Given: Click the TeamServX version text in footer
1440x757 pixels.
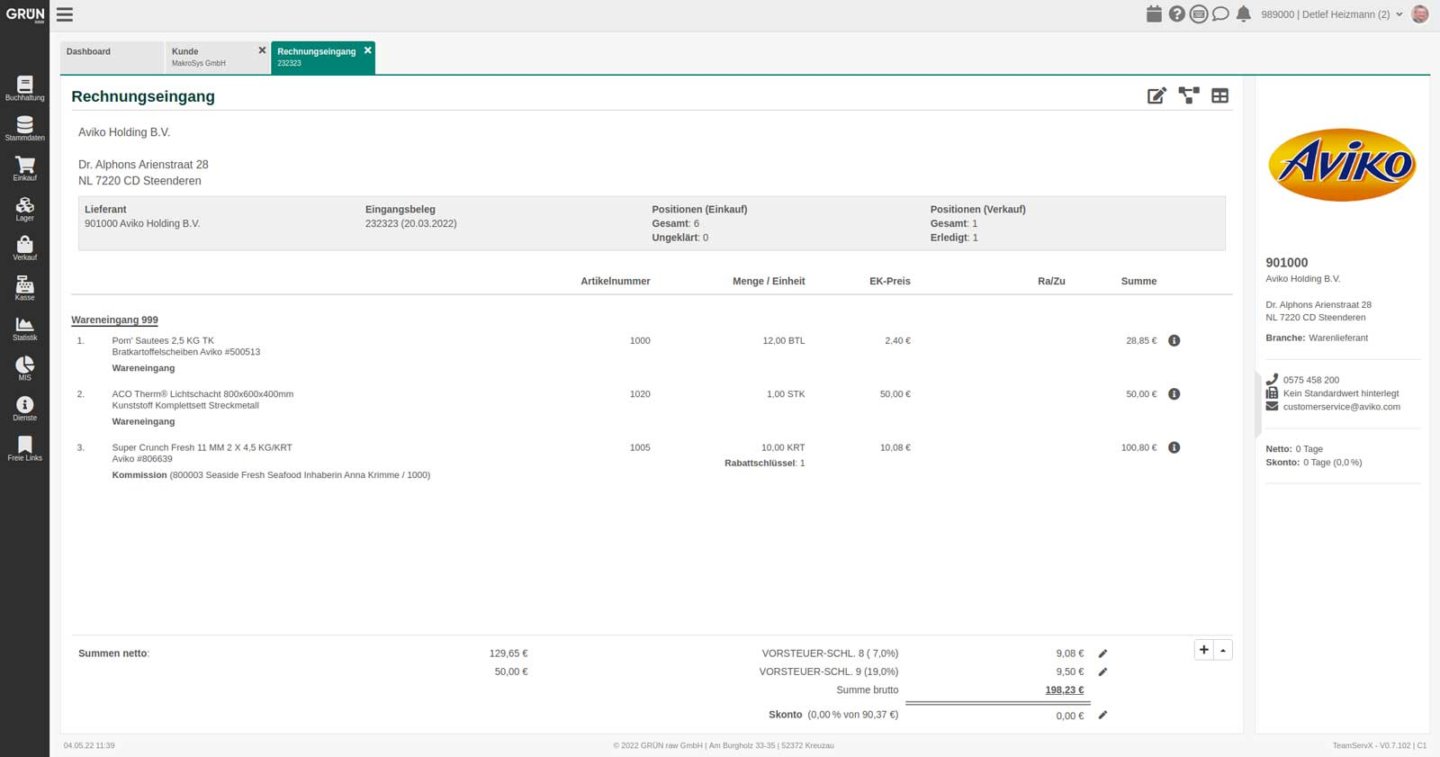Looking at the screenshot, I should (1380, 746).
